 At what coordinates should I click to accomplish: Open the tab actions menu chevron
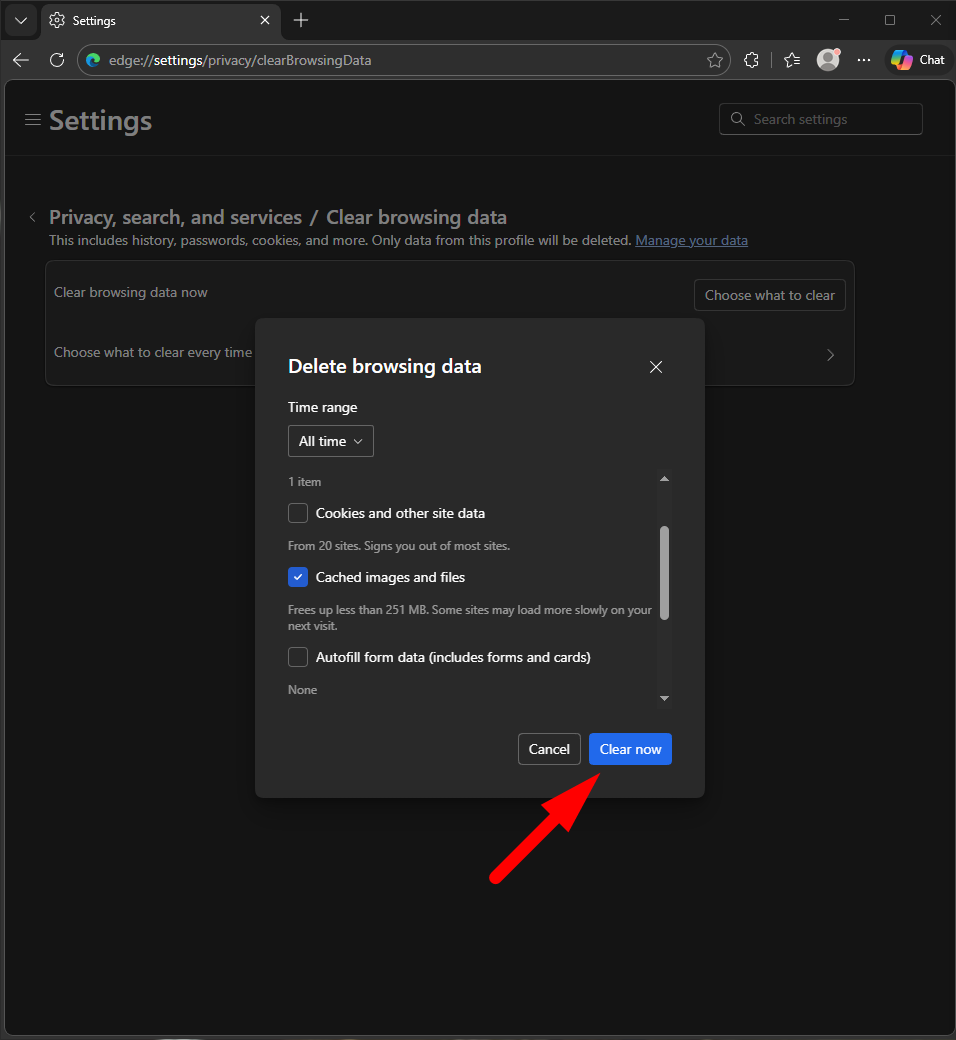[x=21, y=21]
